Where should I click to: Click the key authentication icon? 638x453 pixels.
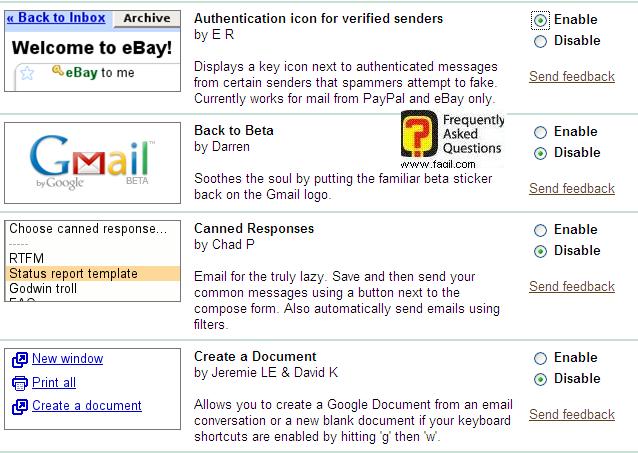[x=58, y=71]
